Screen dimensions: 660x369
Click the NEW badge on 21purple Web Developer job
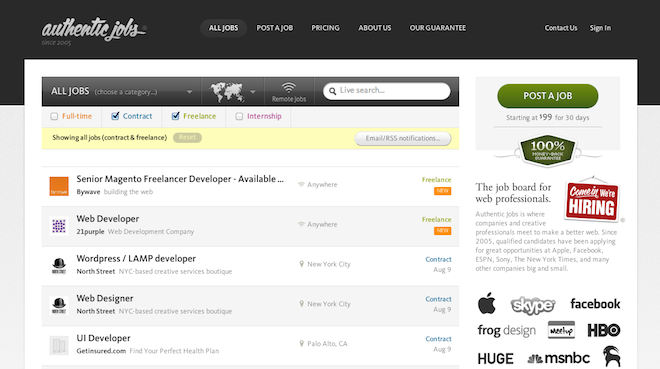[442, 231]
